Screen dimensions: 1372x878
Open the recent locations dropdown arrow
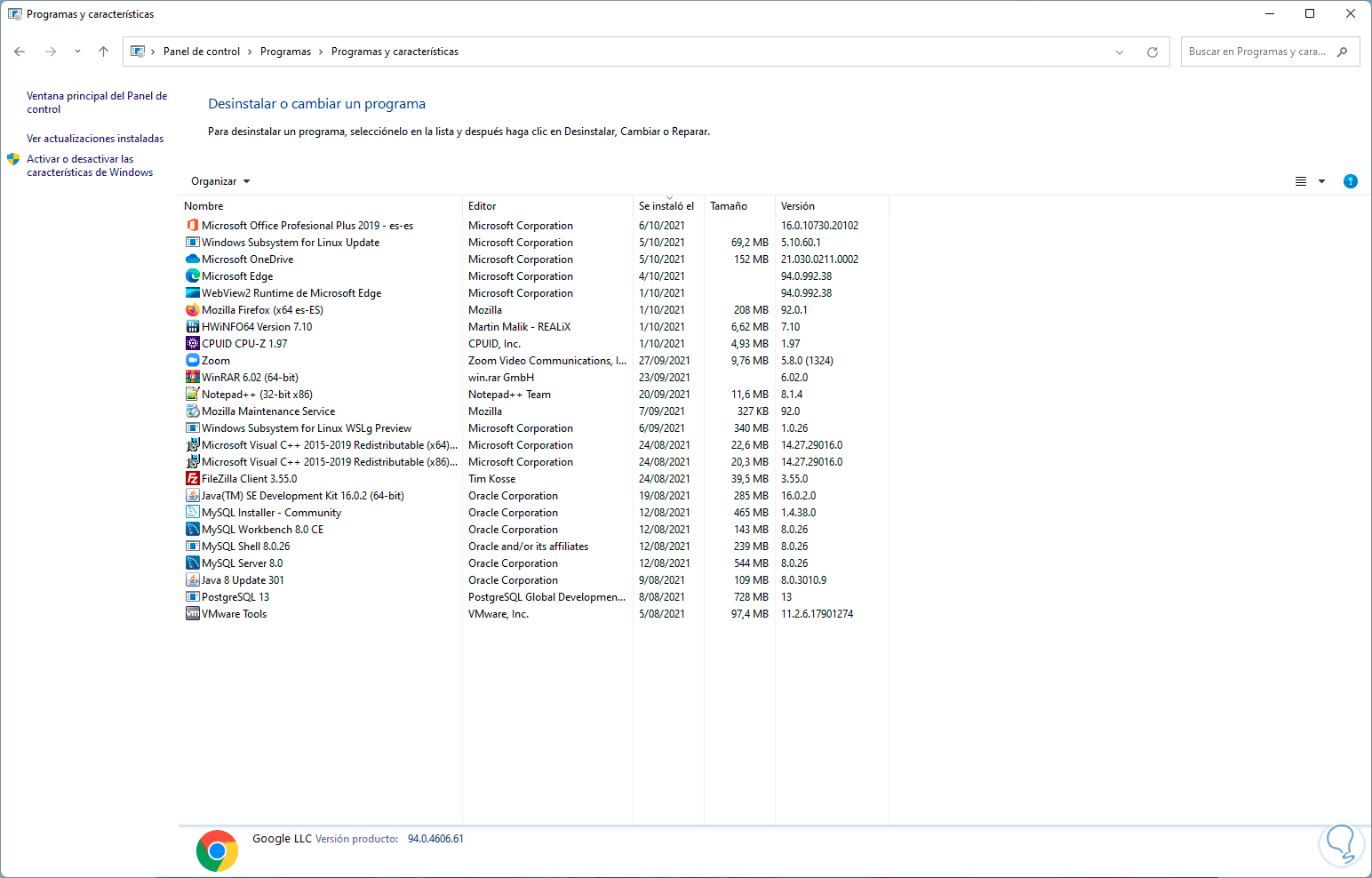point(77,52)
